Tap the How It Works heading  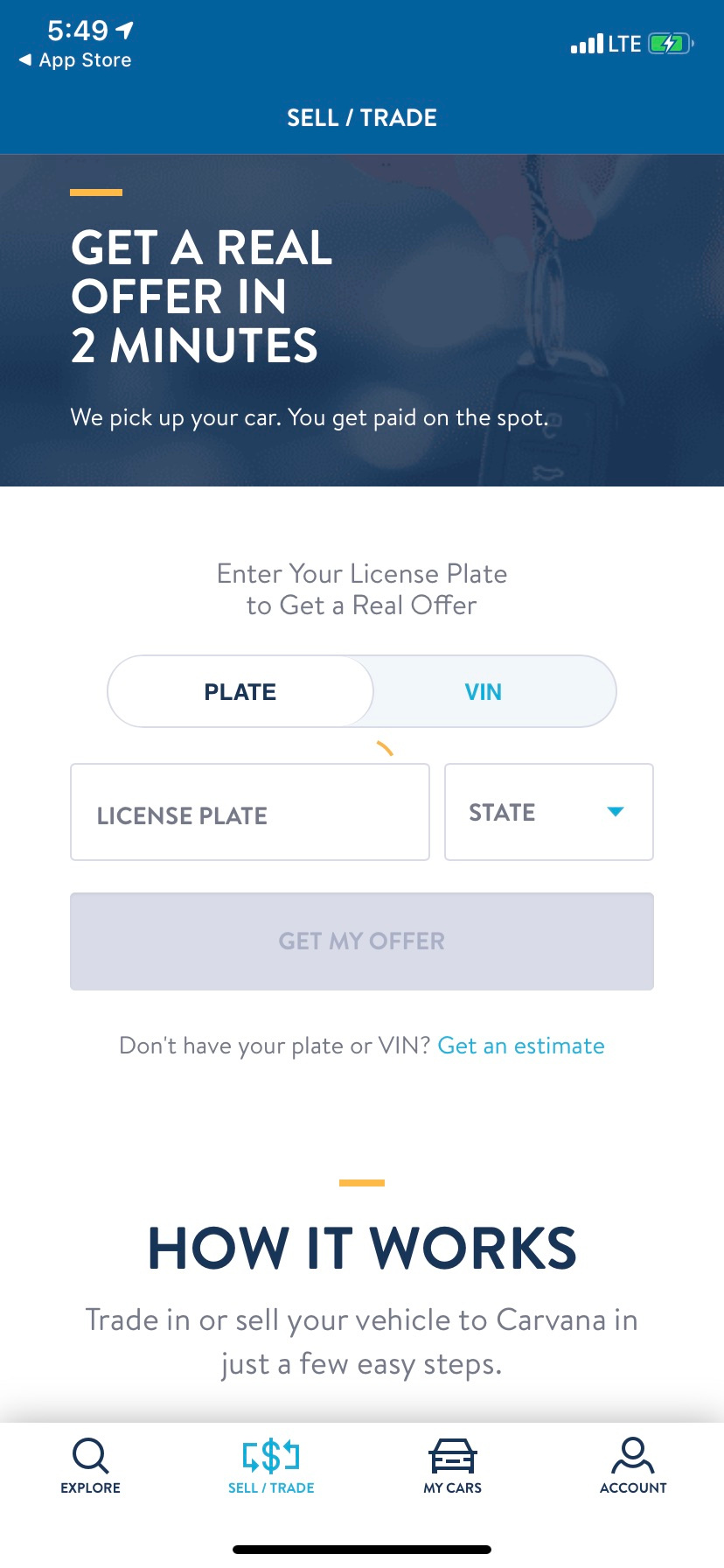tap(362, 1248)
